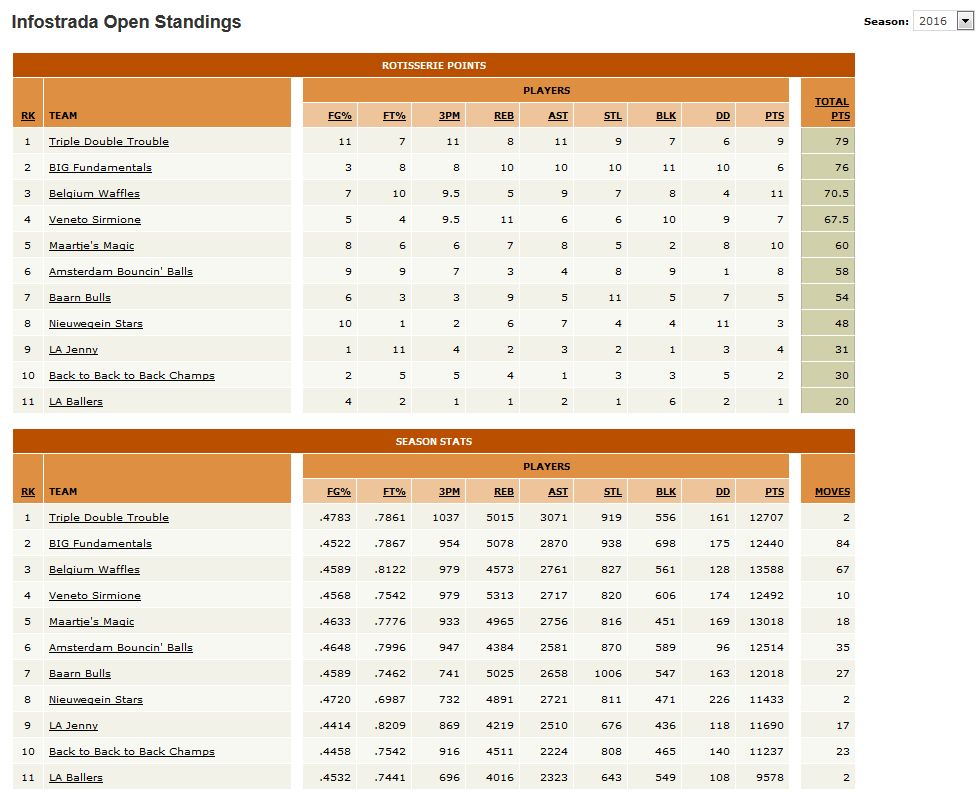Open the Season 2016 dropdown
The image size is (979, 797).
943,21
